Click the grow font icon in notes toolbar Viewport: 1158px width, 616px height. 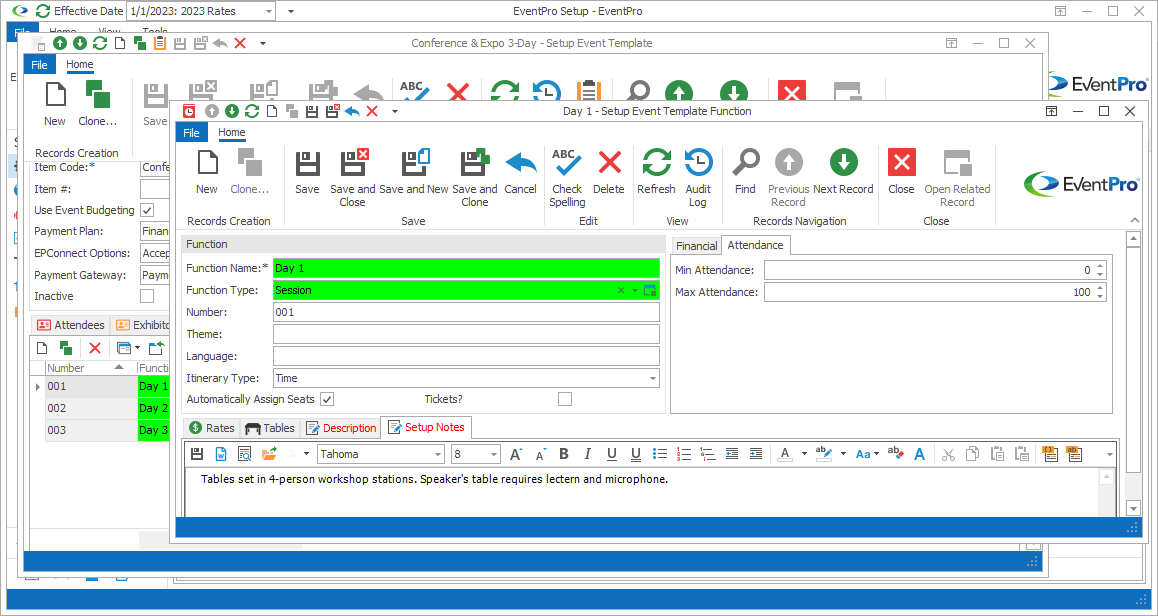(516, 454)
